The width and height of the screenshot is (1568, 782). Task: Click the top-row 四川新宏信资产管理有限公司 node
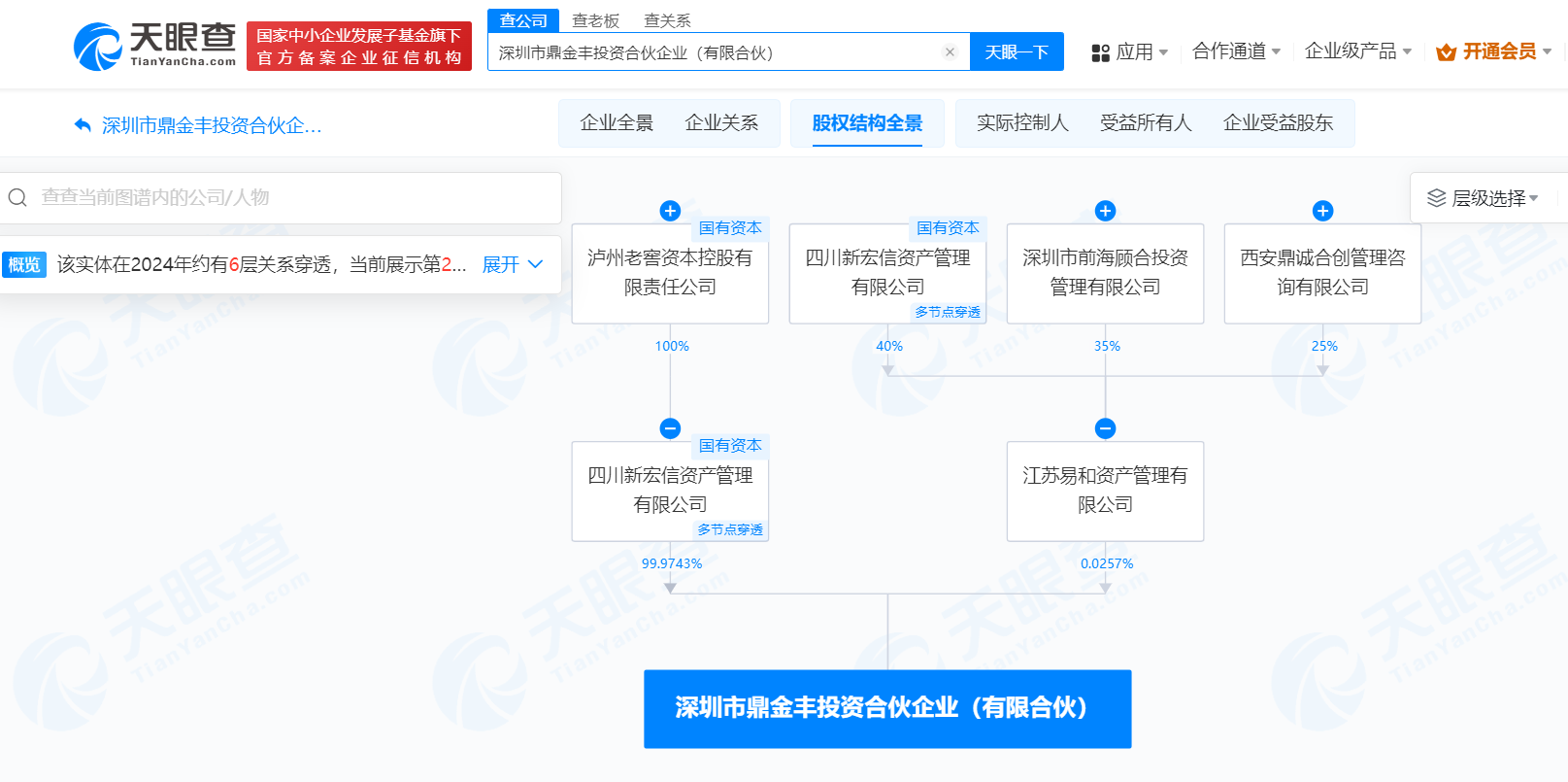[887, 273]
